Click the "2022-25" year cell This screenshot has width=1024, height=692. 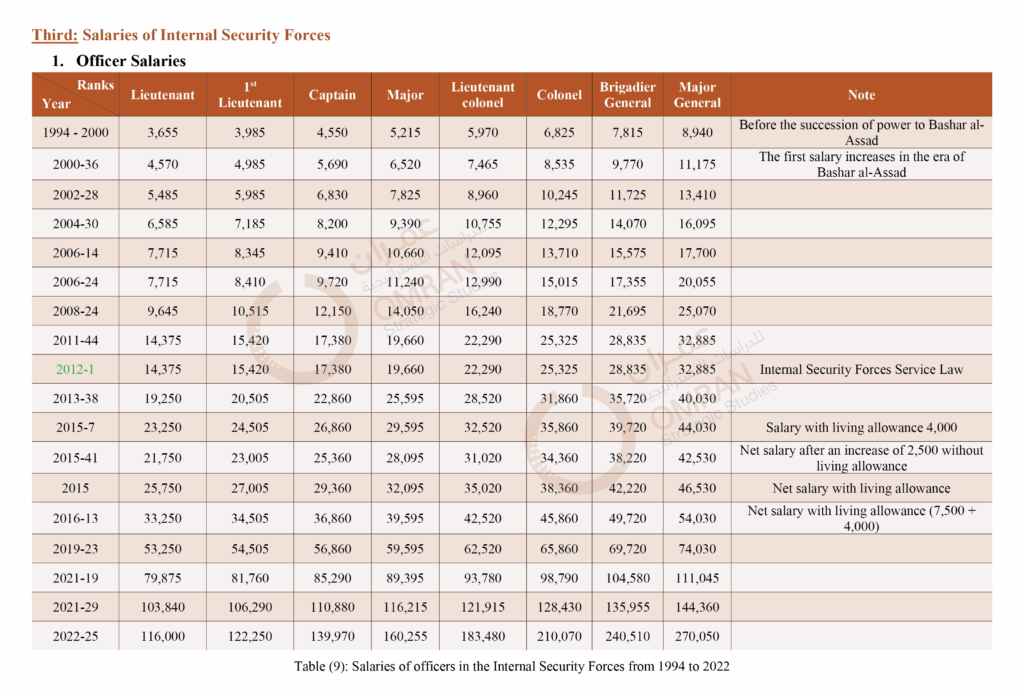pyautogui.click(x=77, y=636)
